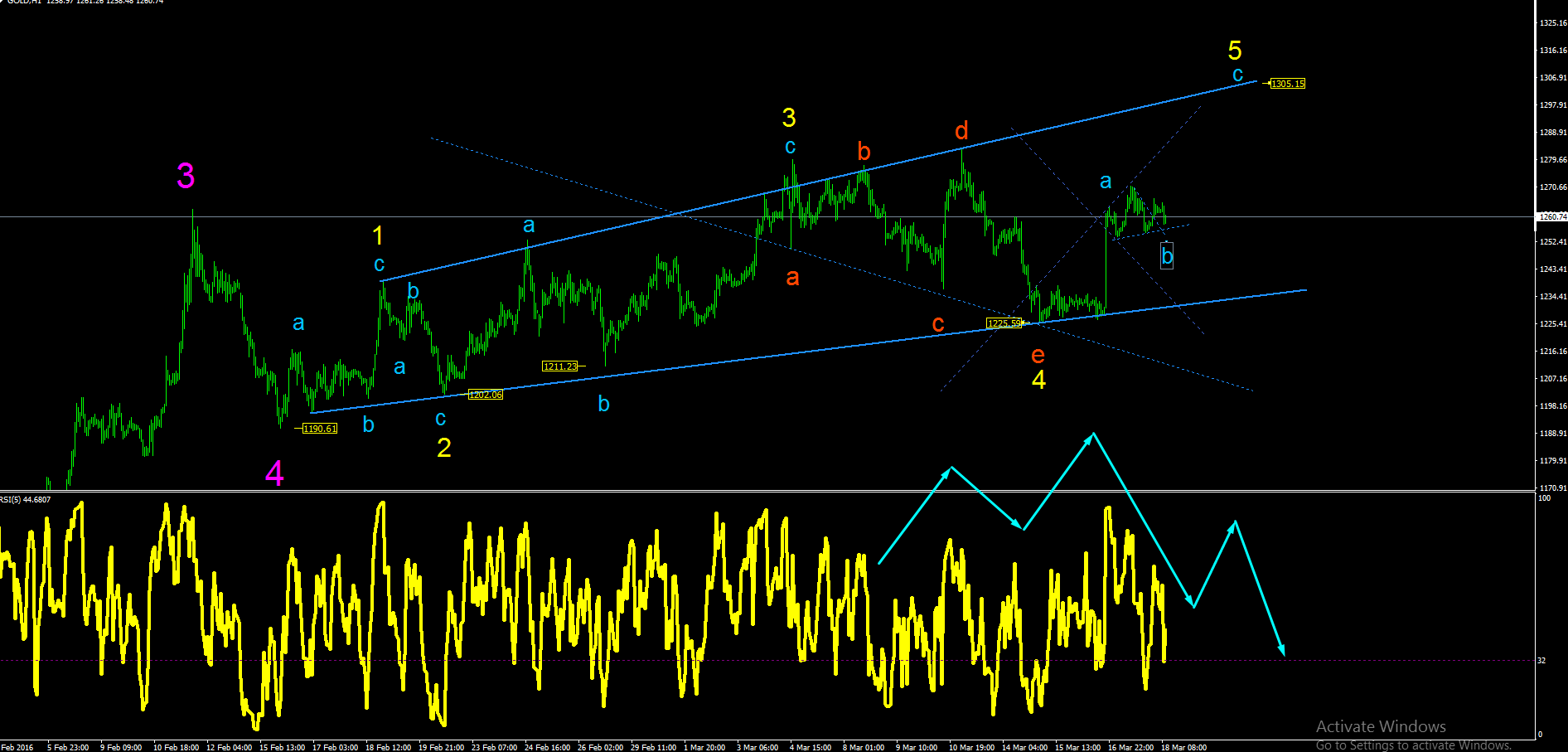Screen dimensions: 1568x752
Task: Select the red wave a label
Action: (792, 278)
